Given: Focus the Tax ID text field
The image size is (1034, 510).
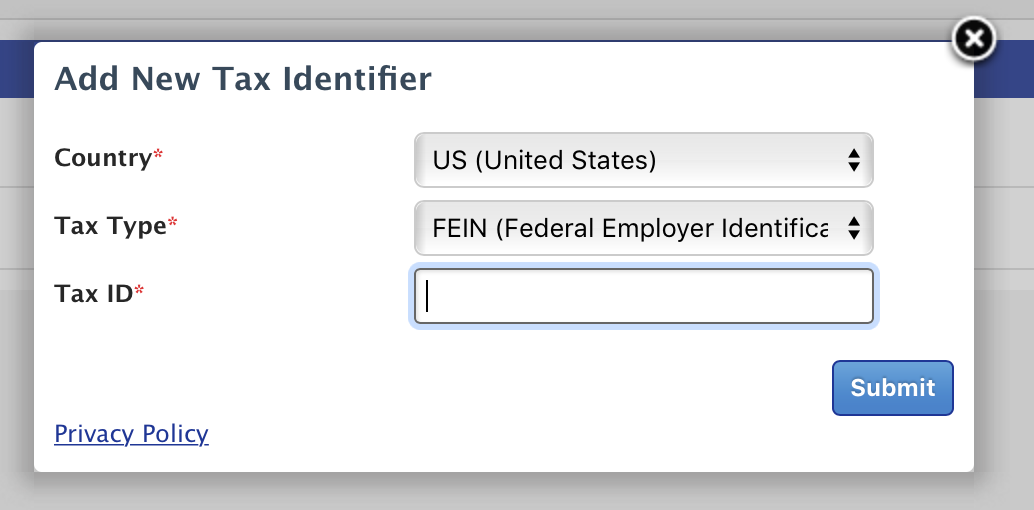Looking at the screenshot, I should pos(644,296).
